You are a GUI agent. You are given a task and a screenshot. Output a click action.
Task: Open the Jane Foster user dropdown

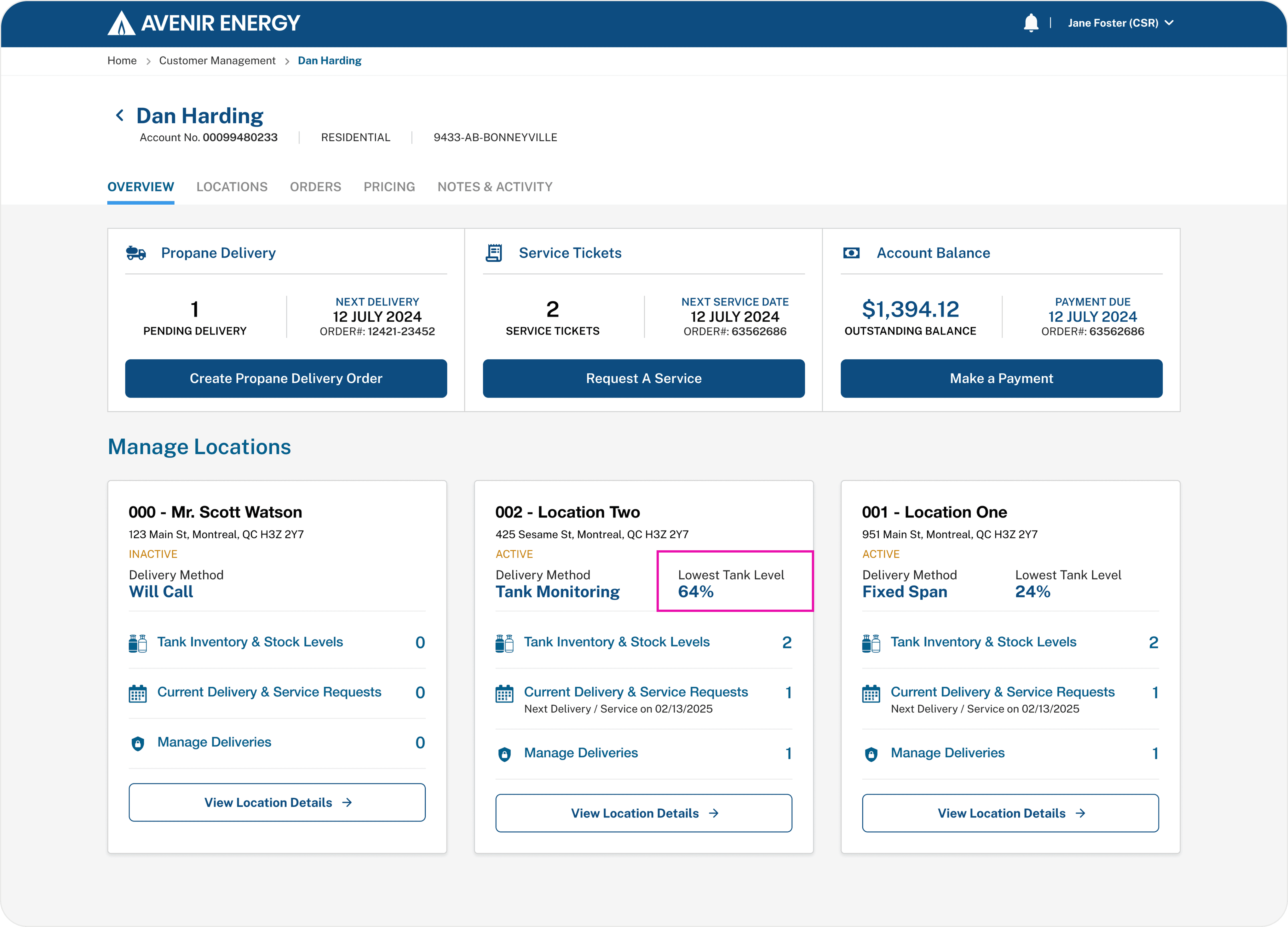(x=1120, y=23)
